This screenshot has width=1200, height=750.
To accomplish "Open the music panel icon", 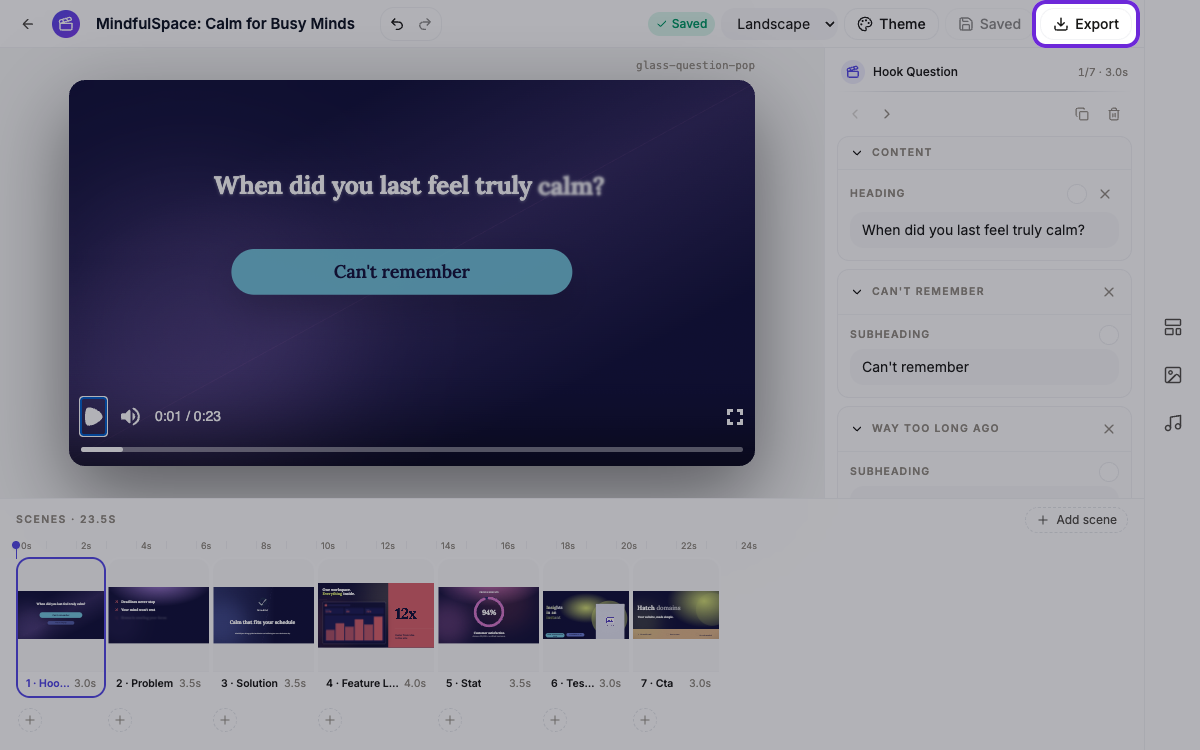I will (1173, 423).
